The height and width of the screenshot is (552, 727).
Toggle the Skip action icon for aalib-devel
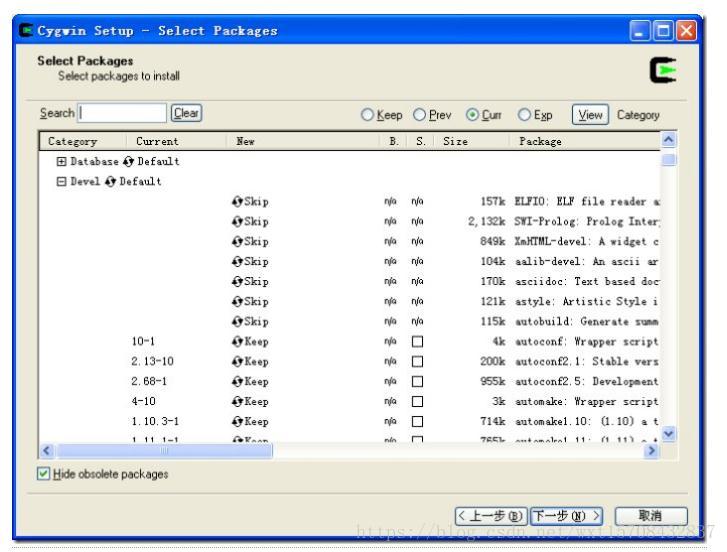click(x=237, y=261)
